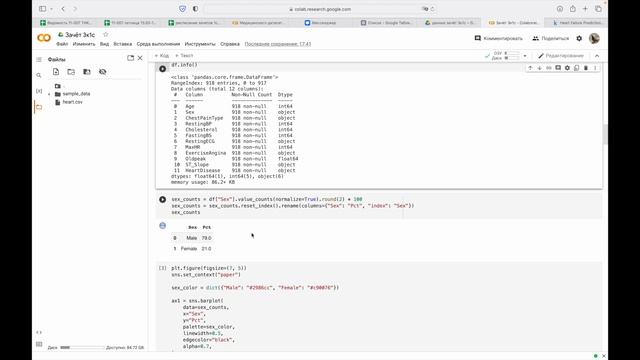Open the Справка menu
Viewport: 640px width, 360px height.
[x=230, y=44]
